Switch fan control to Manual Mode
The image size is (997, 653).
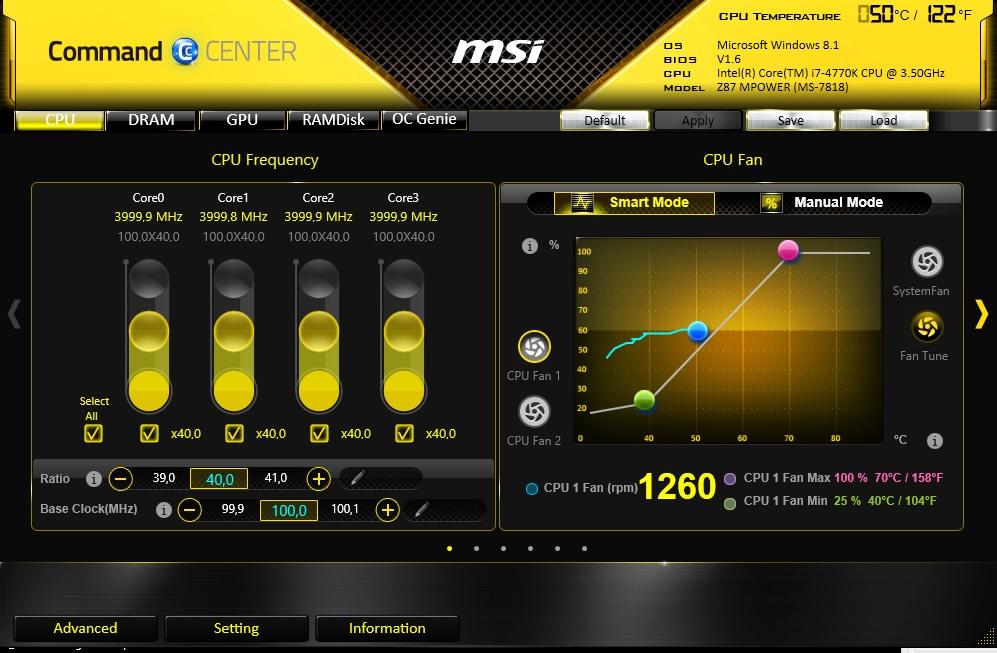pos(822,203)
